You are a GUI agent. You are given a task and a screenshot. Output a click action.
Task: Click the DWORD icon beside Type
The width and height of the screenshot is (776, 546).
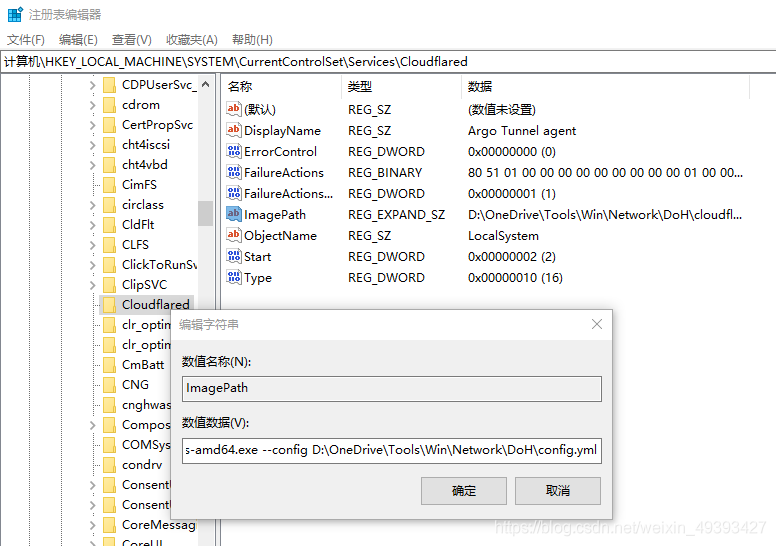pos(234,277)
